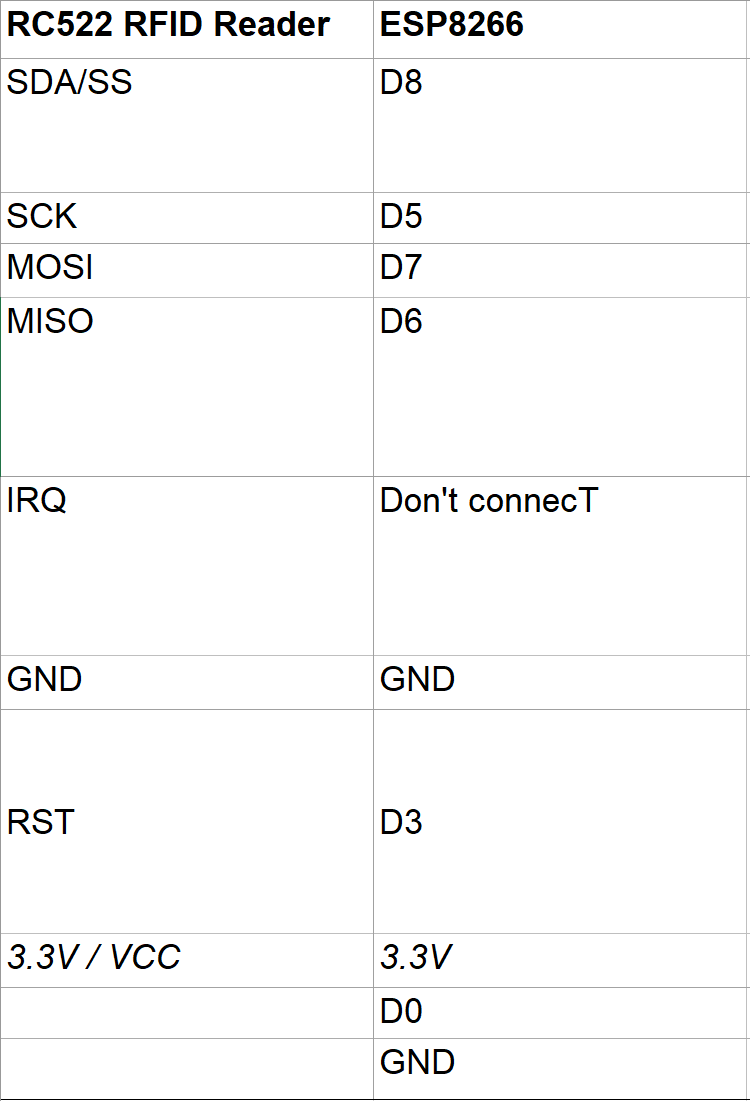750x1101 pixels.
Task: Select the D0 cell
Action: (x=402, y=1012)
